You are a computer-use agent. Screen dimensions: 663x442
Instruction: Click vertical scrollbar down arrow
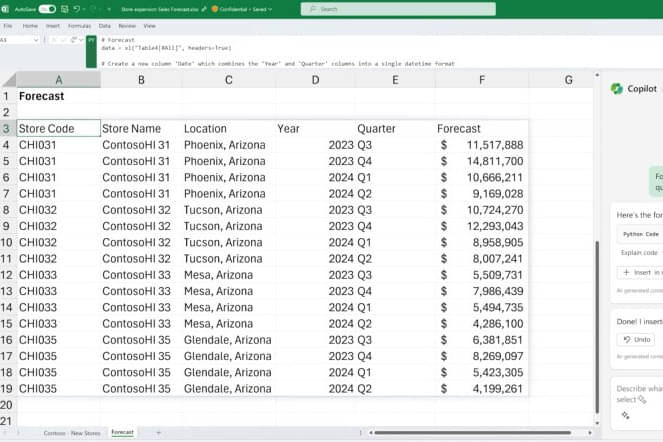(597, 423)
